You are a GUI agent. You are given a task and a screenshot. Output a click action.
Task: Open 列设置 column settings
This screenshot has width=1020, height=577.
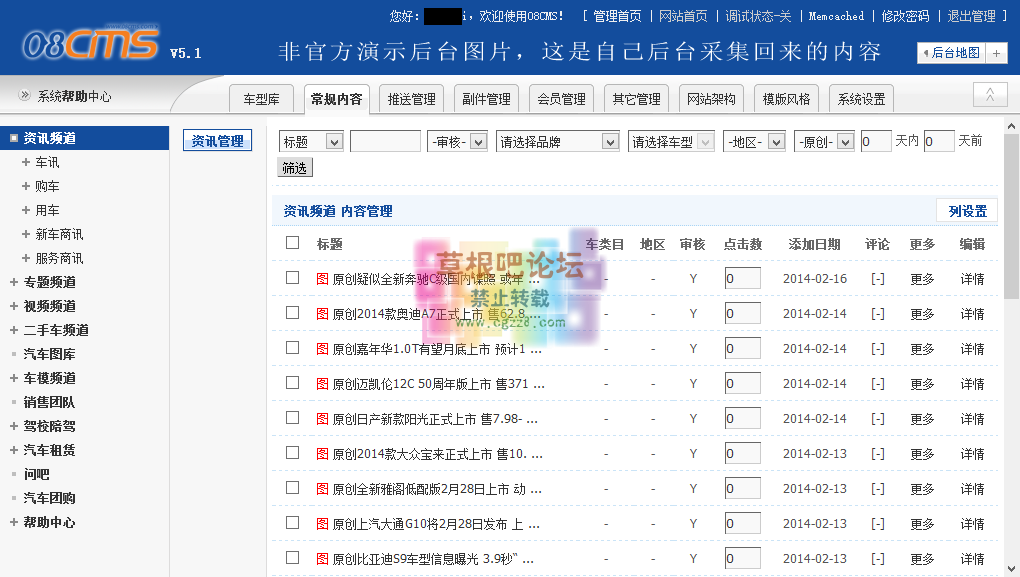[x=968, y=211]
